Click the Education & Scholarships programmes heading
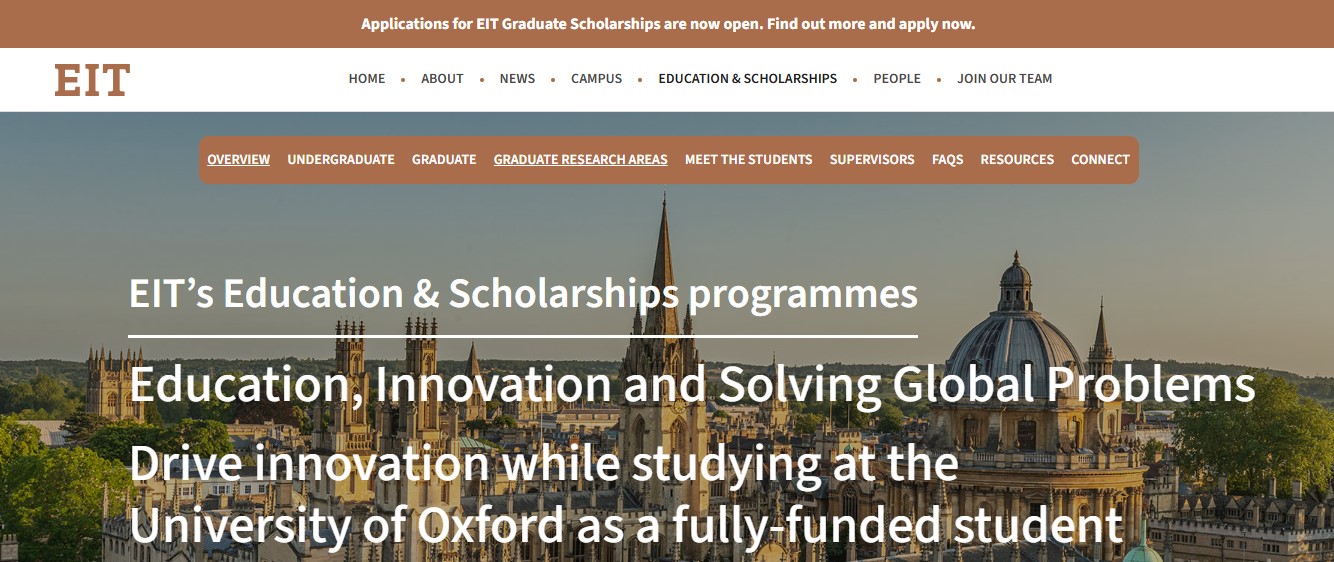The height and width of the screenshot is (562, 1334). [x=523, y=294]
